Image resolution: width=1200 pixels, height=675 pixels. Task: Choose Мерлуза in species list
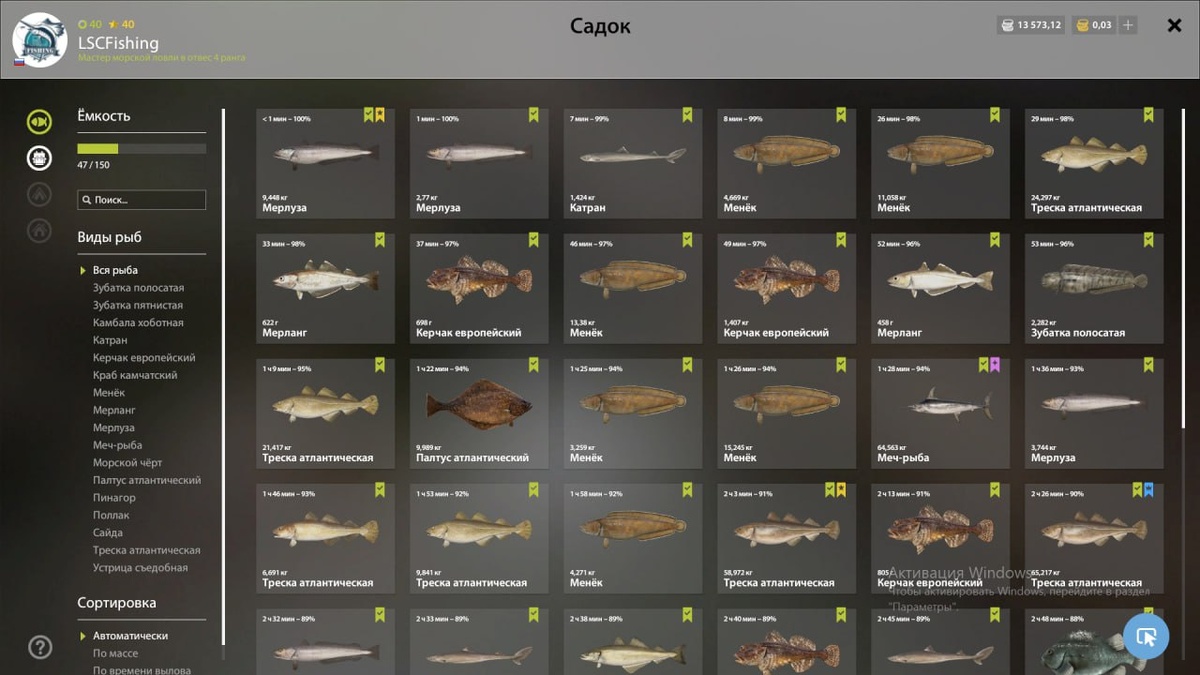click(113, 428)
